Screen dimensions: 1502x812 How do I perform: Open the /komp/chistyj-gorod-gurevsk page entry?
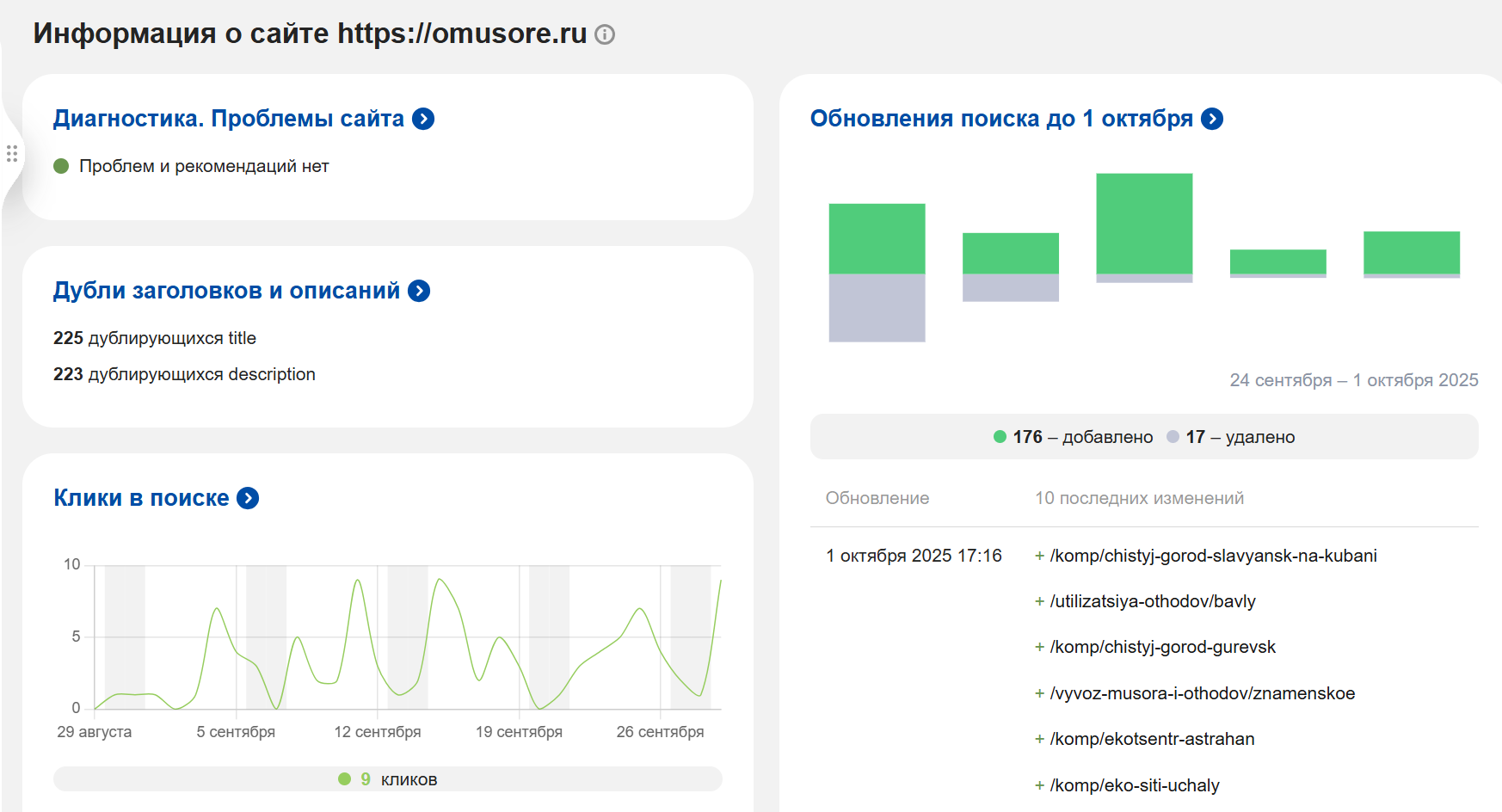[x=1162, y=647]
